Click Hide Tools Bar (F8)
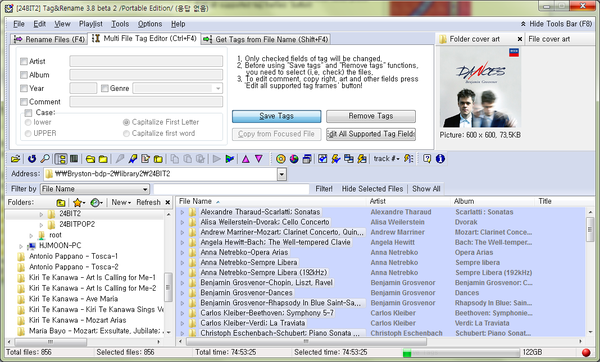The width and height of the screenshot is (600, 362). pyautogui.click(x=556, y=24)
